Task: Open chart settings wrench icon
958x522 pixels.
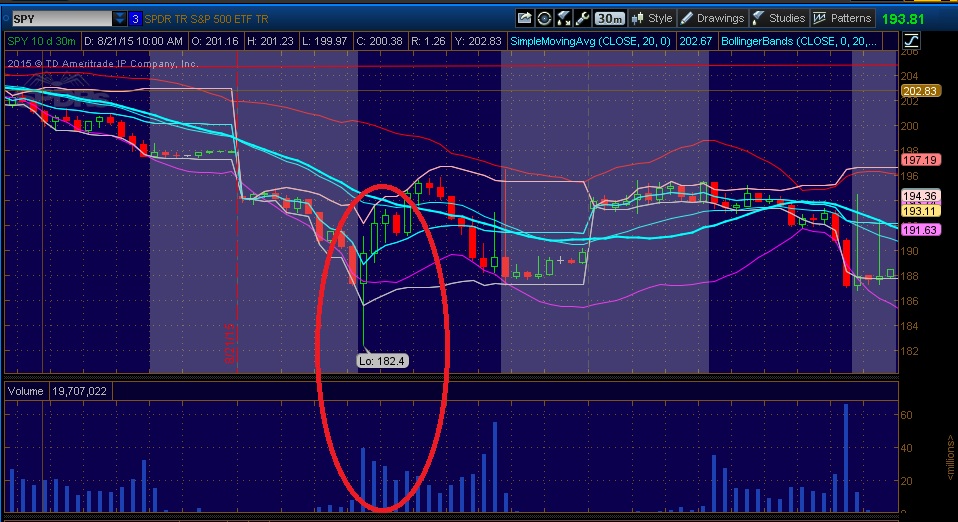Action: coord(582,18)
